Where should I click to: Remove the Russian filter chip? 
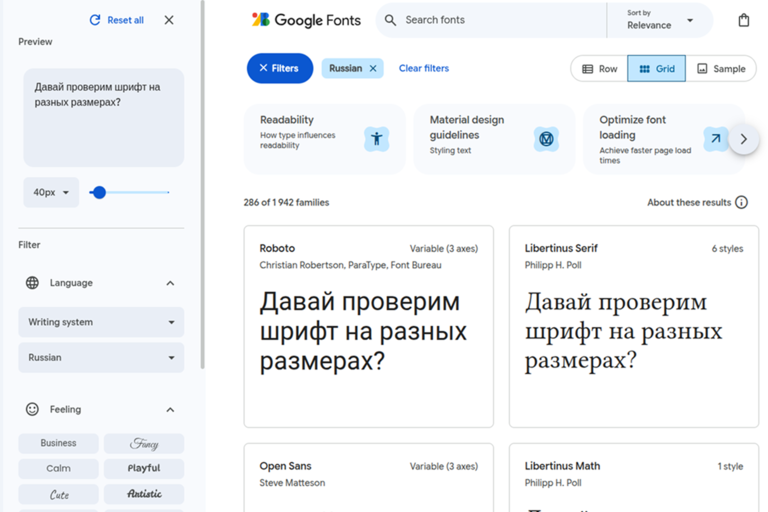tap(373, 68)
